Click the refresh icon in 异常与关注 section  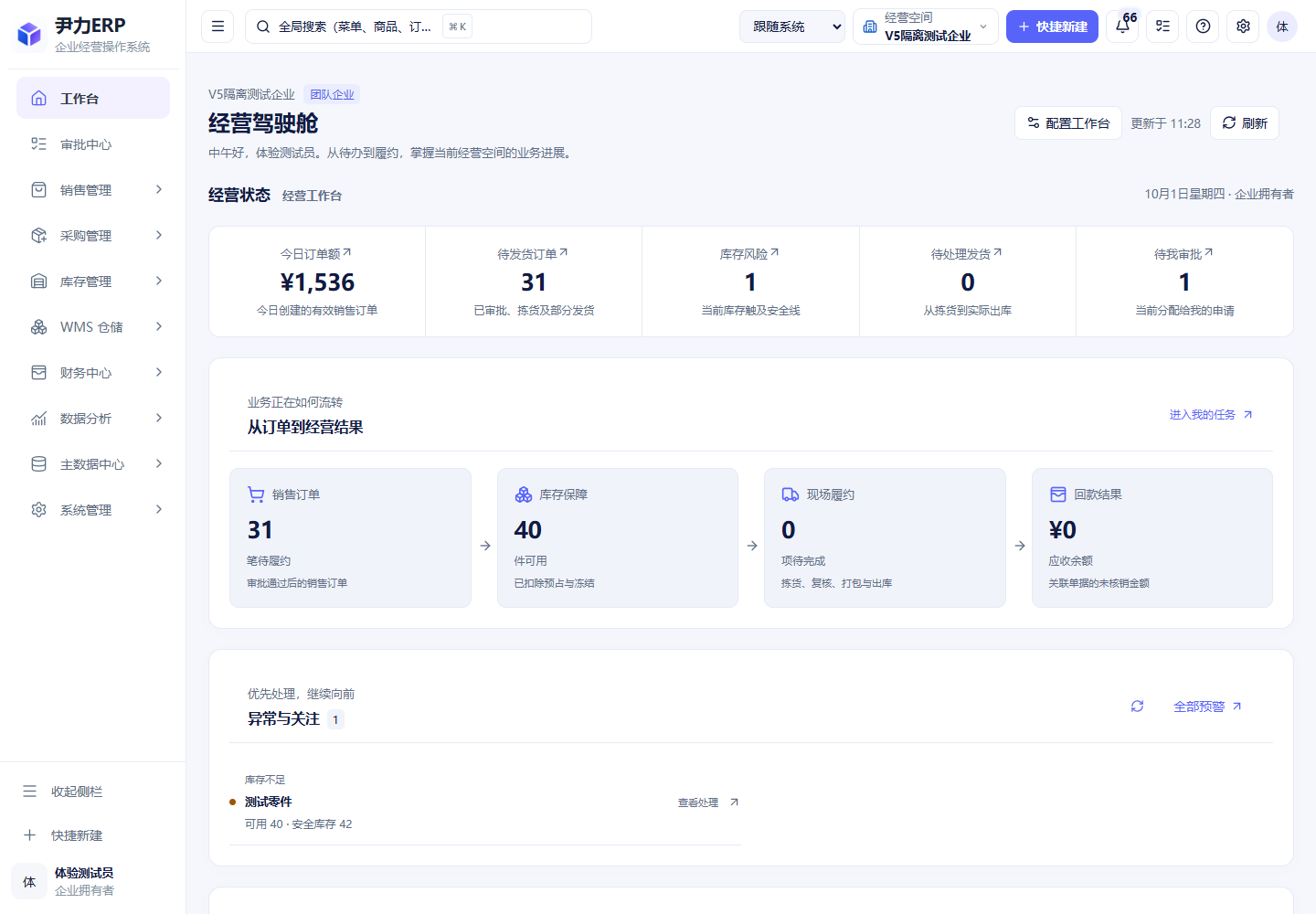[1137, 707]
